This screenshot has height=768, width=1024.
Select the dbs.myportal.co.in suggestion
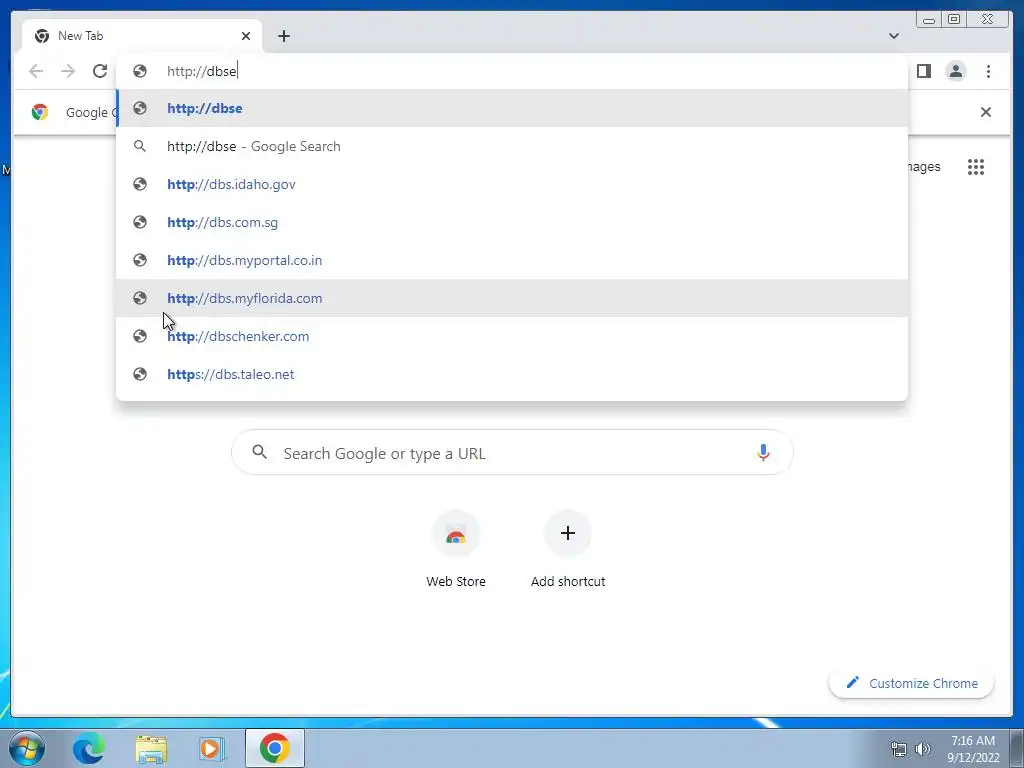[x=512, y=260]
